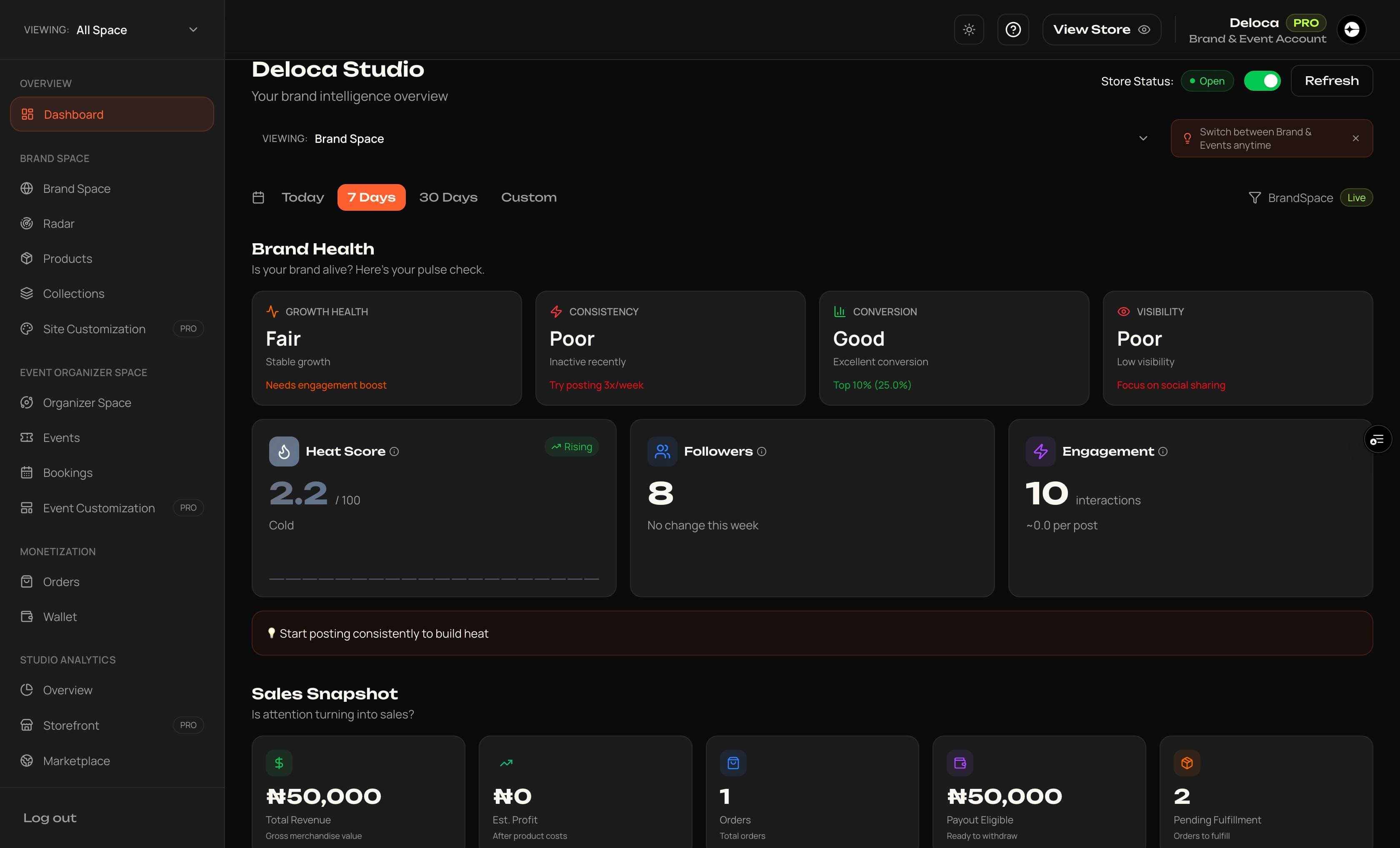Open the Collections section

73,293
